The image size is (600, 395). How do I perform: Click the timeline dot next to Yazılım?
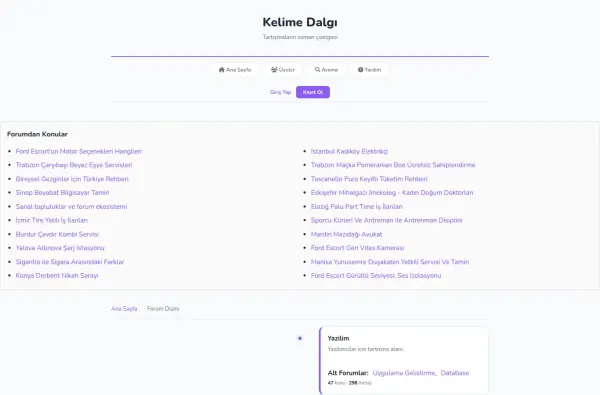pos(300,338)
